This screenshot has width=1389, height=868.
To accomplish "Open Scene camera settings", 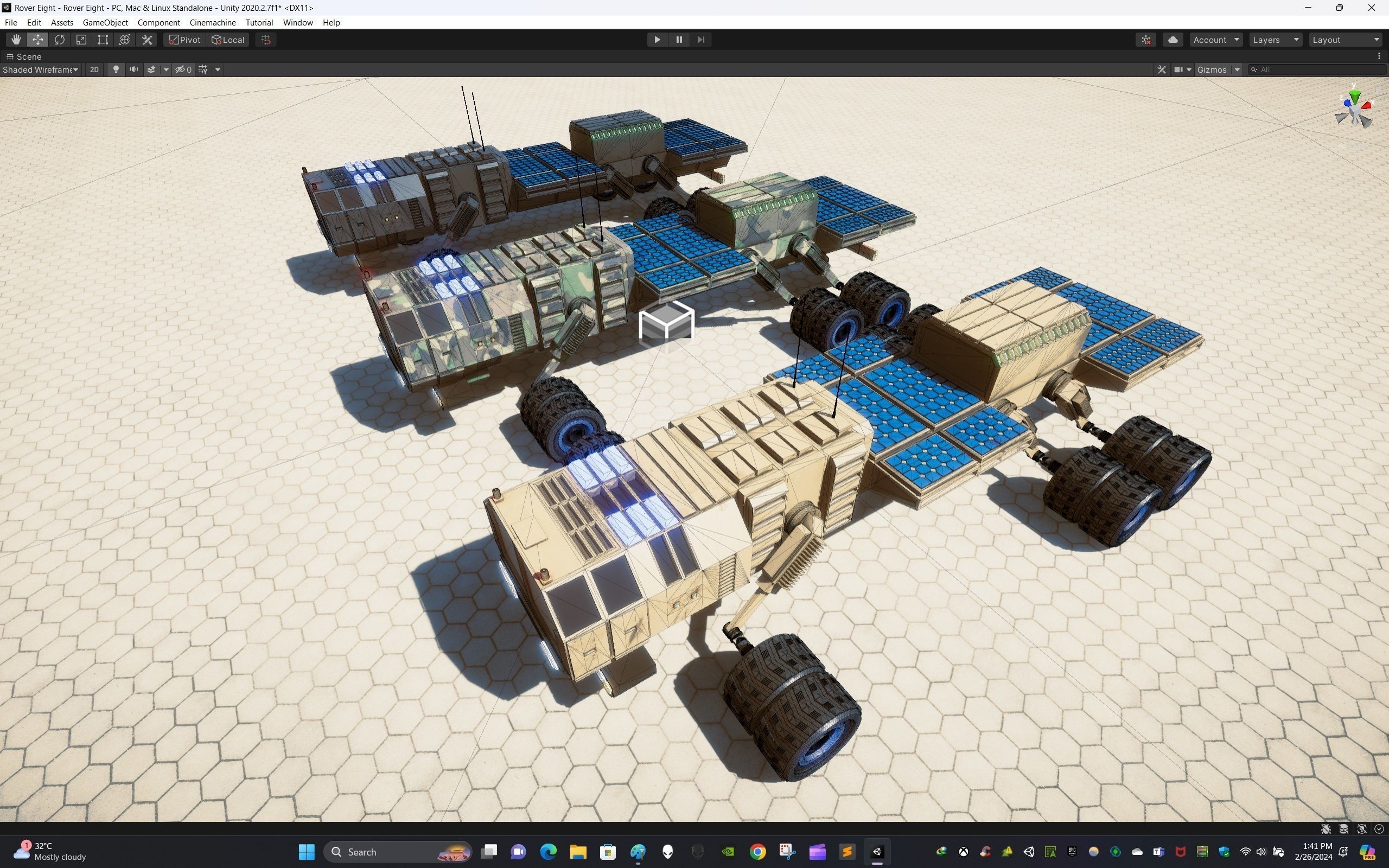I will [1178, 69].
